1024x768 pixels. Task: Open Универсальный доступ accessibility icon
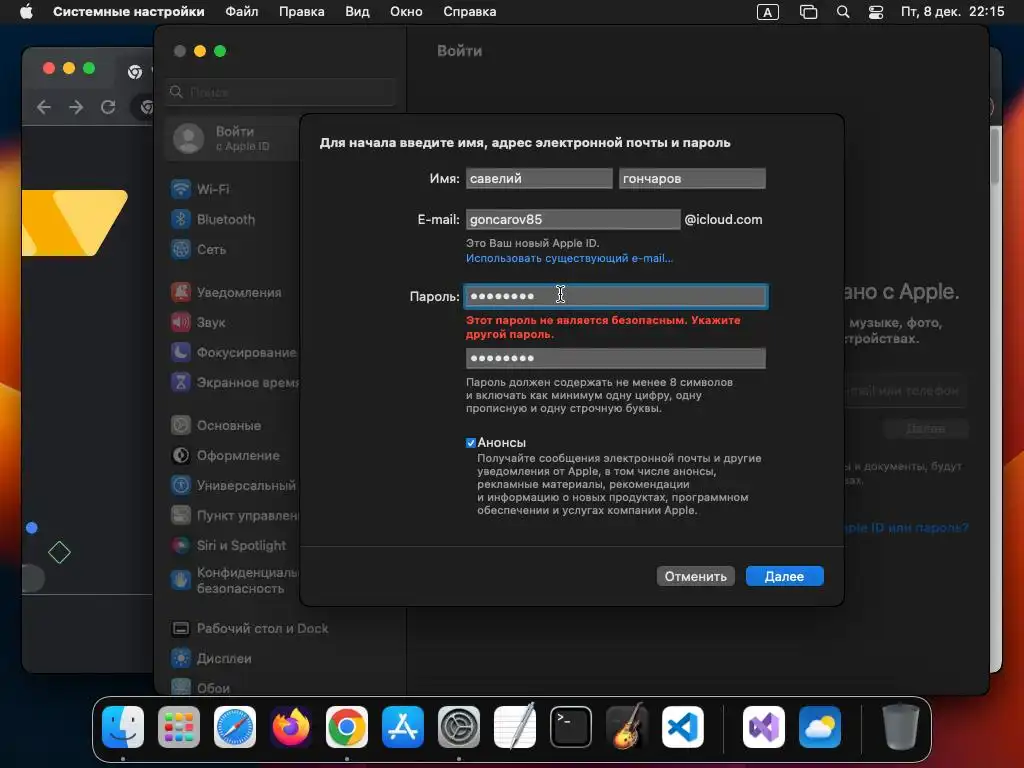181,486
